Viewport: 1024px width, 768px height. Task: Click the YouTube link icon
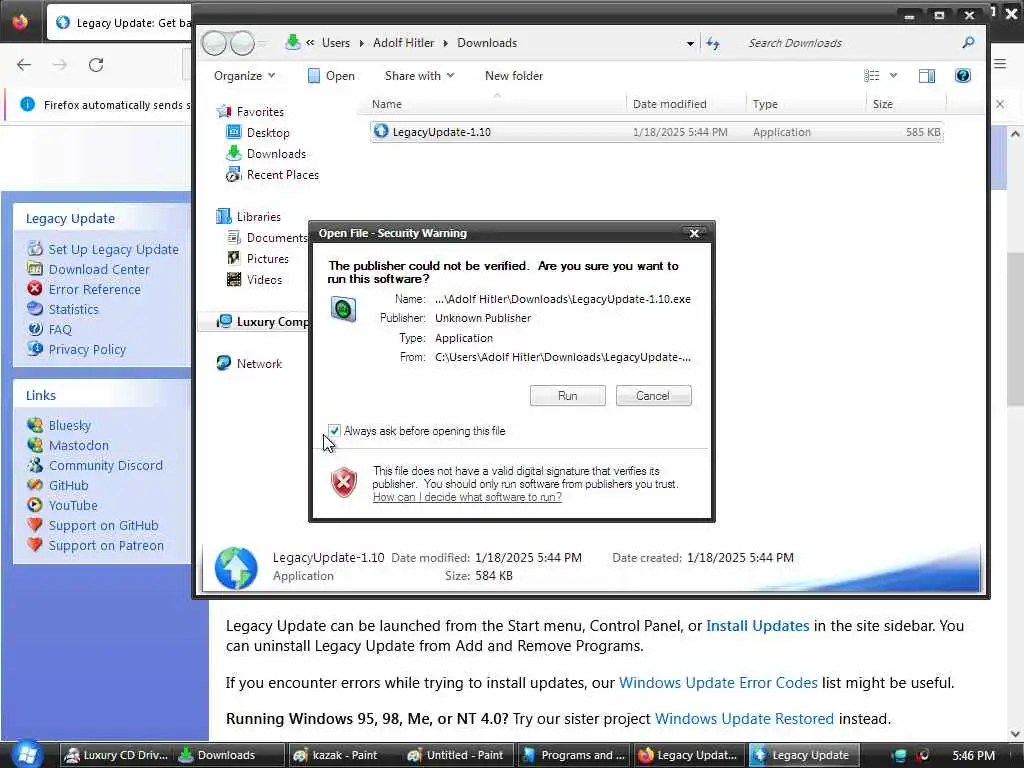click(35, 505)
